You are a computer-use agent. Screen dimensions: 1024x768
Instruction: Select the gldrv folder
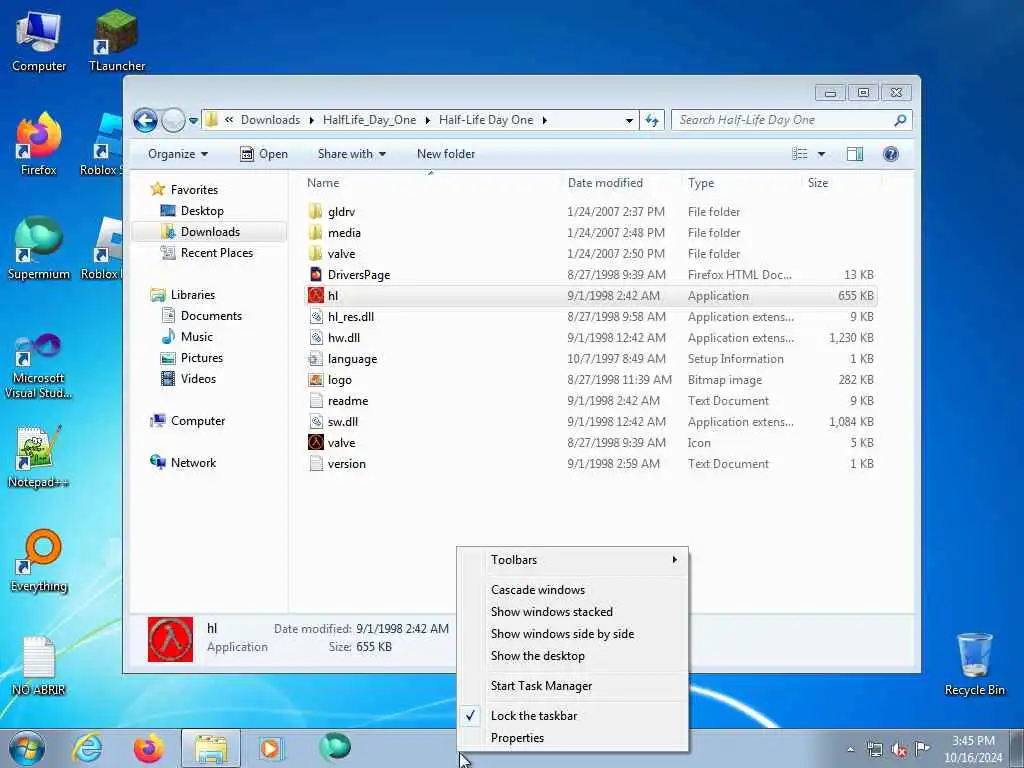coord(591,212)
